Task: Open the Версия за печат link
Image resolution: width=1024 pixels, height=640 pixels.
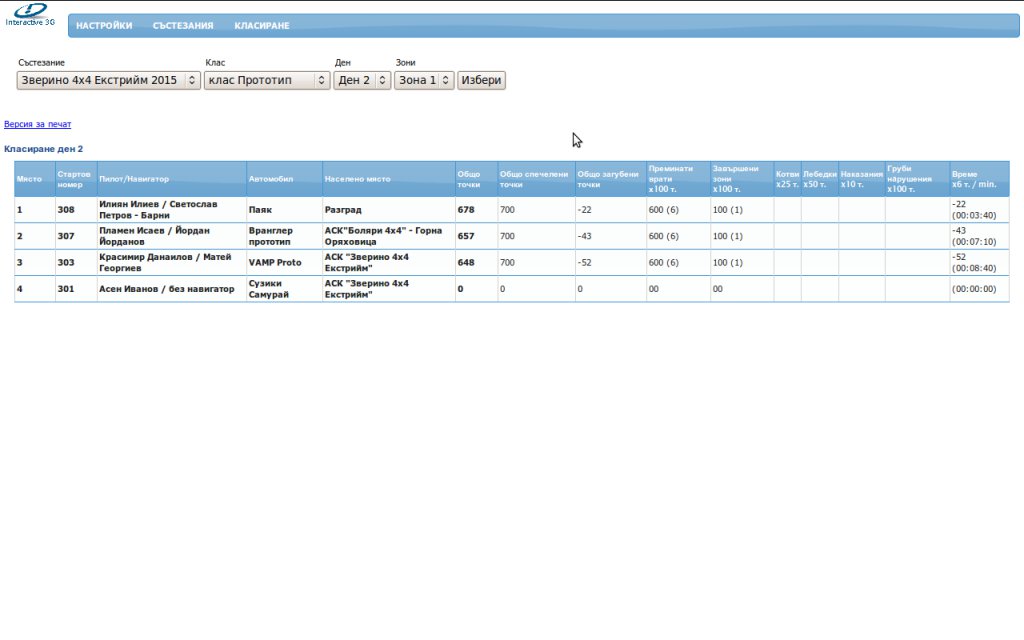Action: 38,124
